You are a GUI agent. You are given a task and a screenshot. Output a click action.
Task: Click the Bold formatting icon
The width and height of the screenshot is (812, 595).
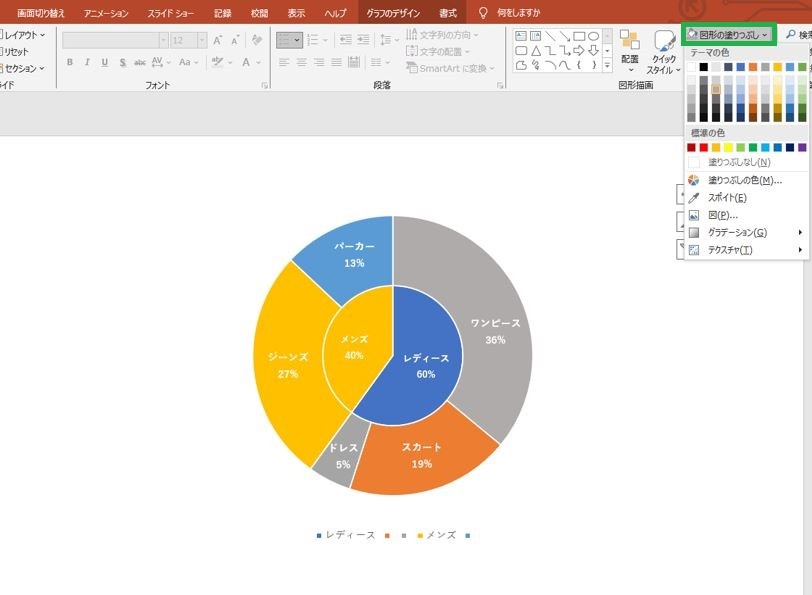point(69,63)
